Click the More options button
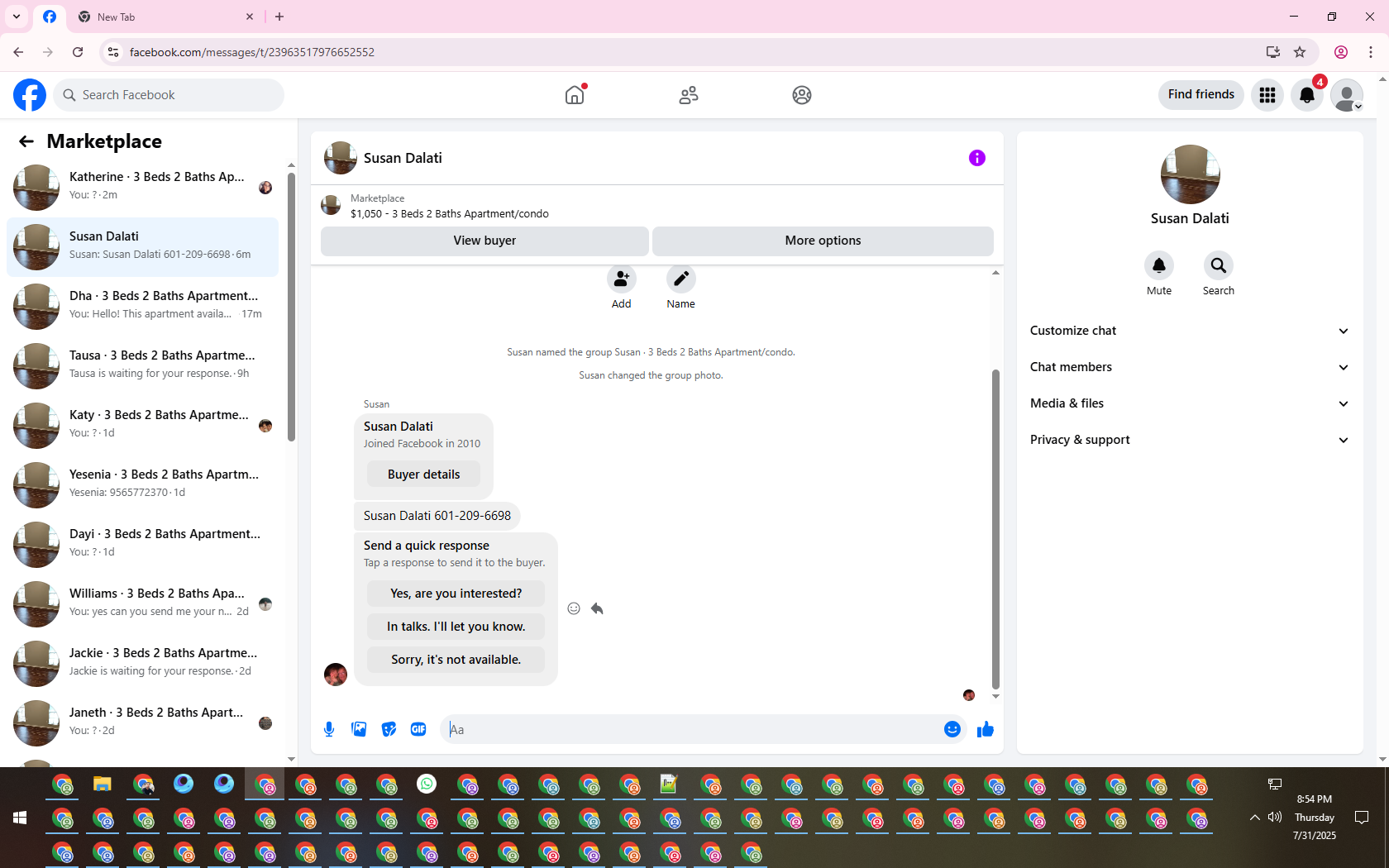 (x=823, y=241)
